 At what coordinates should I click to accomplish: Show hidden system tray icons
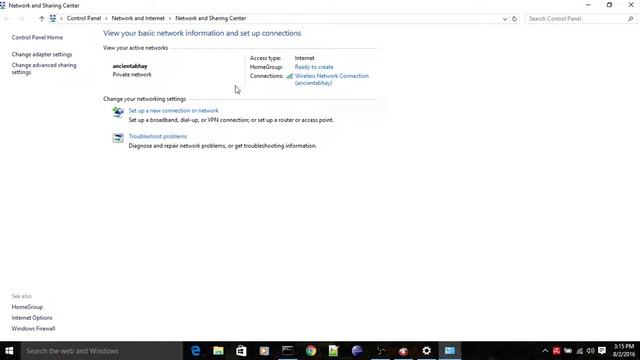pos(545,351)
